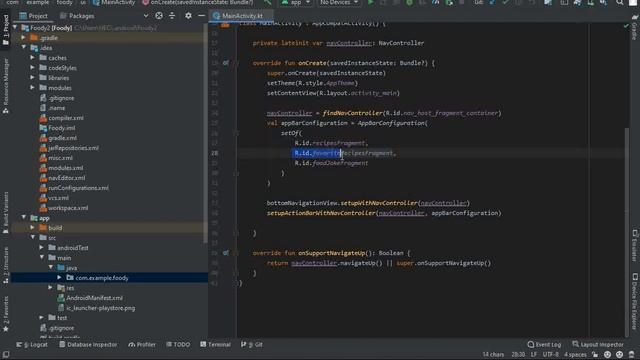Click the collapse all icon in Project panel
640x360 pixels.
coord(172,16)
